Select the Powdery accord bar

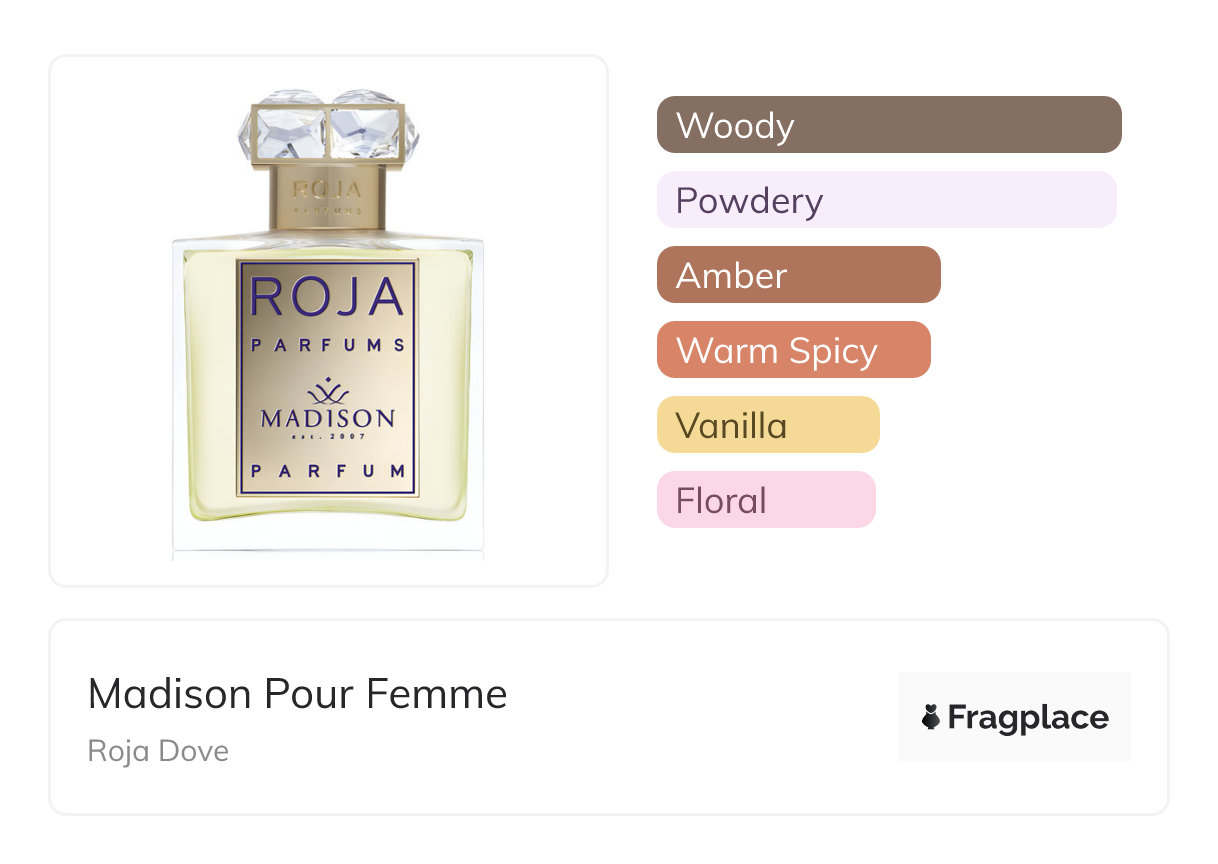click(886, 200)
